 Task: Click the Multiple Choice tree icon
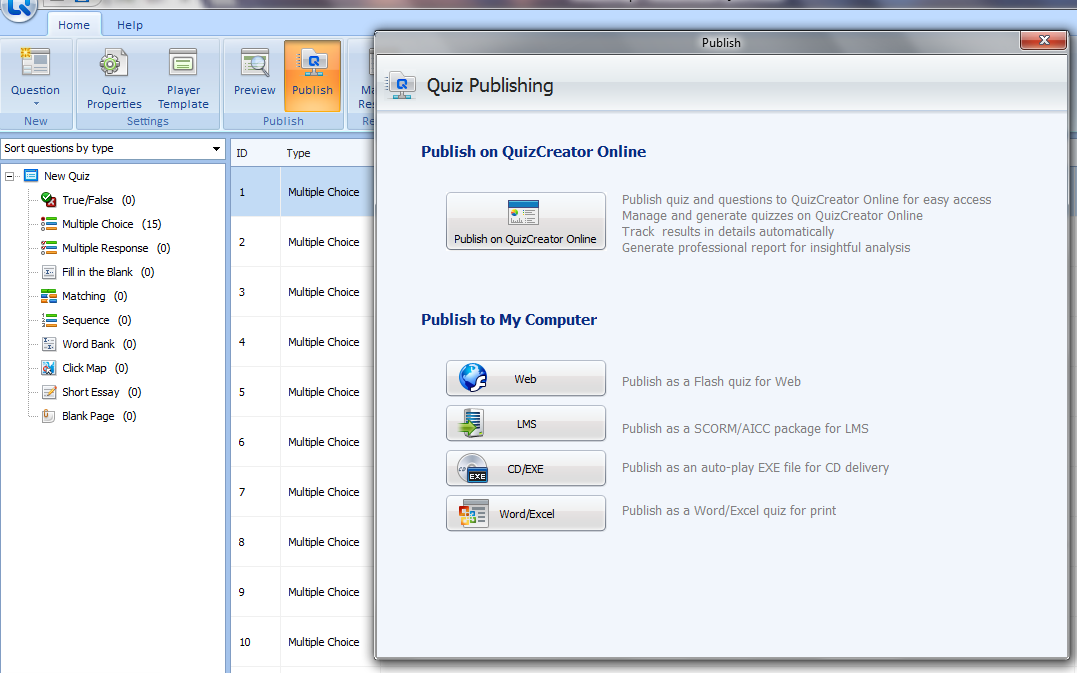49,224
